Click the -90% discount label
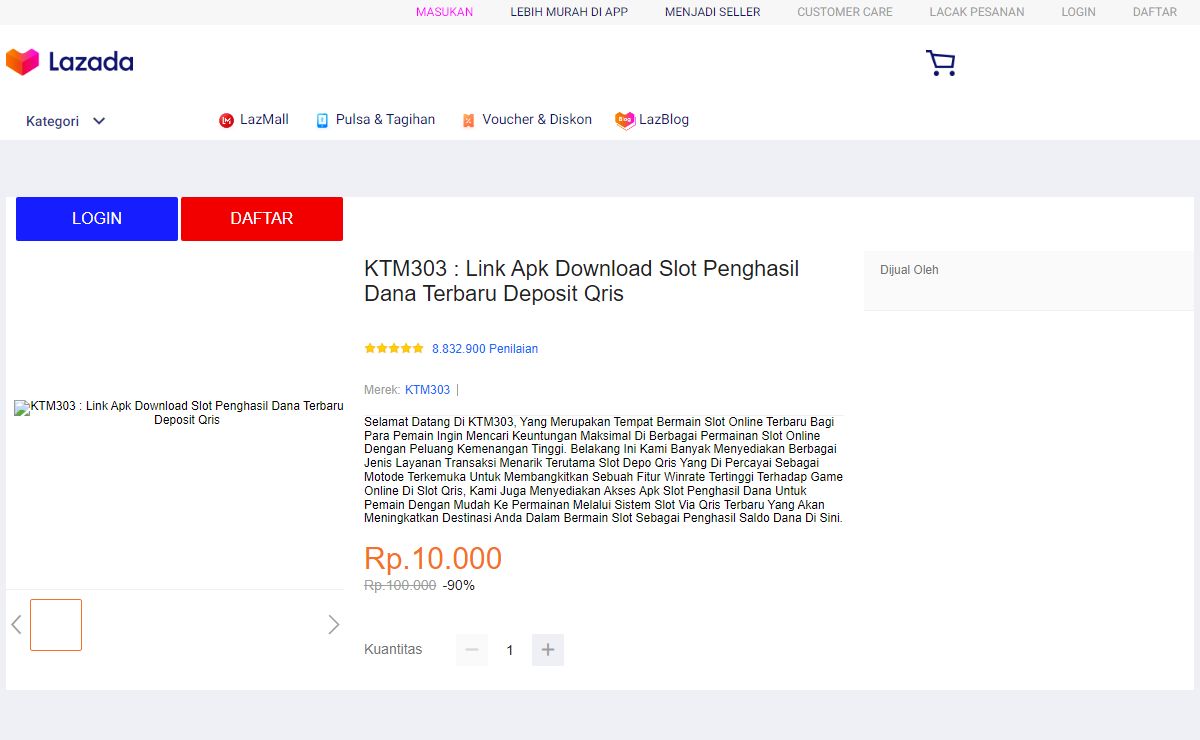 point(459,586)
